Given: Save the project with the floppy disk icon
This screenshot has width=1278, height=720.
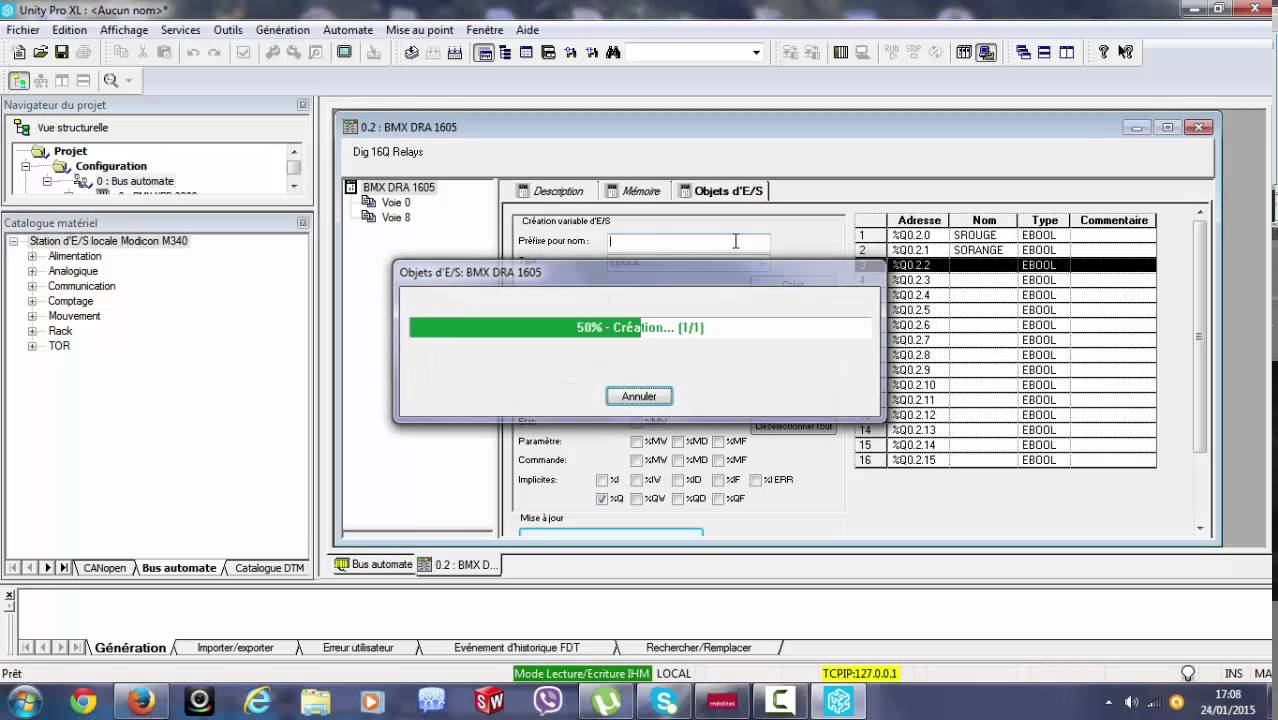Looking at the screenshot, I should [x=62, y=52].
